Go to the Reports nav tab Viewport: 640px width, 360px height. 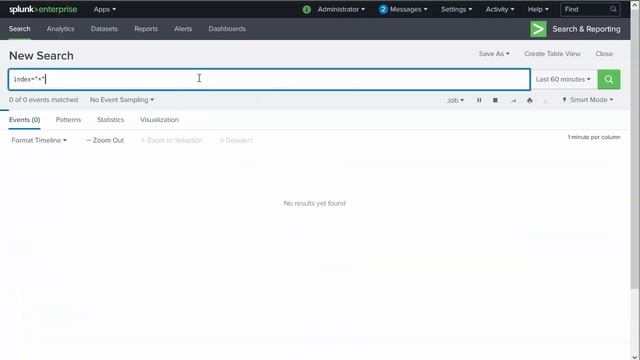point(146,29)
